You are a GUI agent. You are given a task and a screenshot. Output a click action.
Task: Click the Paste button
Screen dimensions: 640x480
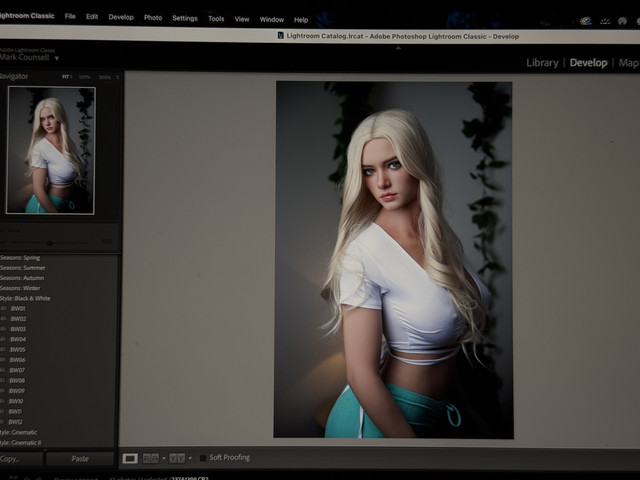pyautogui.click(x=80, y=459)
